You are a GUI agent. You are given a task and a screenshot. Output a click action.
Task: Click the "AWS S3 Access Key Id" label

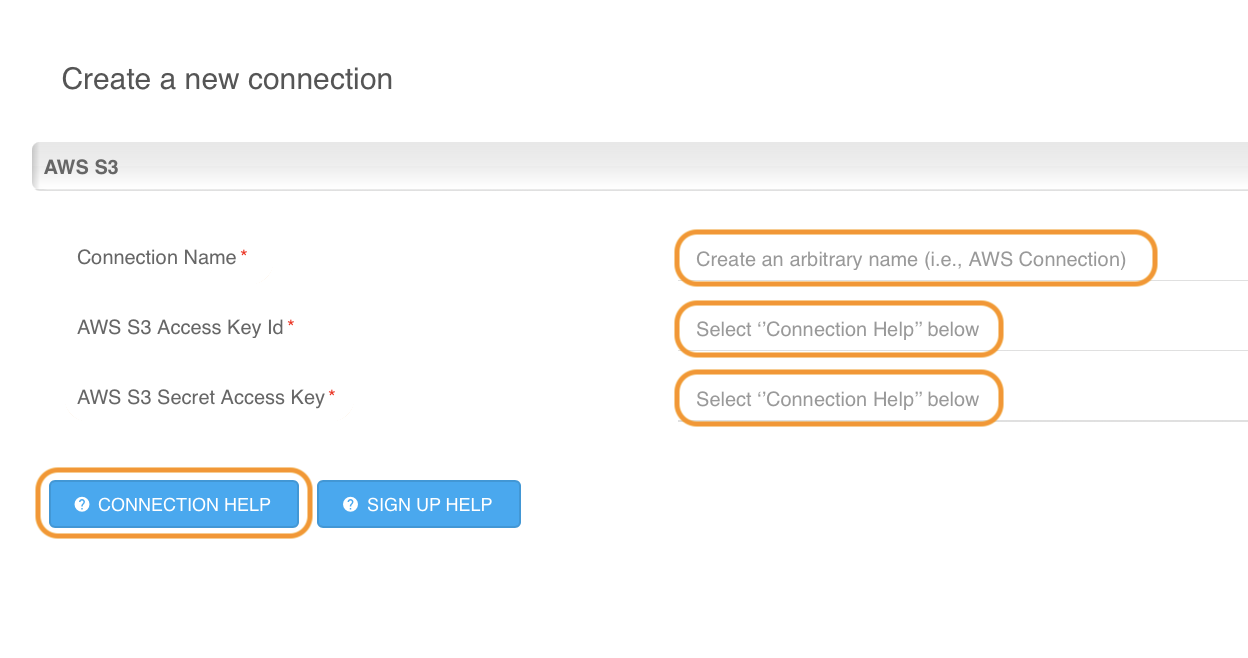pos(180,327)
